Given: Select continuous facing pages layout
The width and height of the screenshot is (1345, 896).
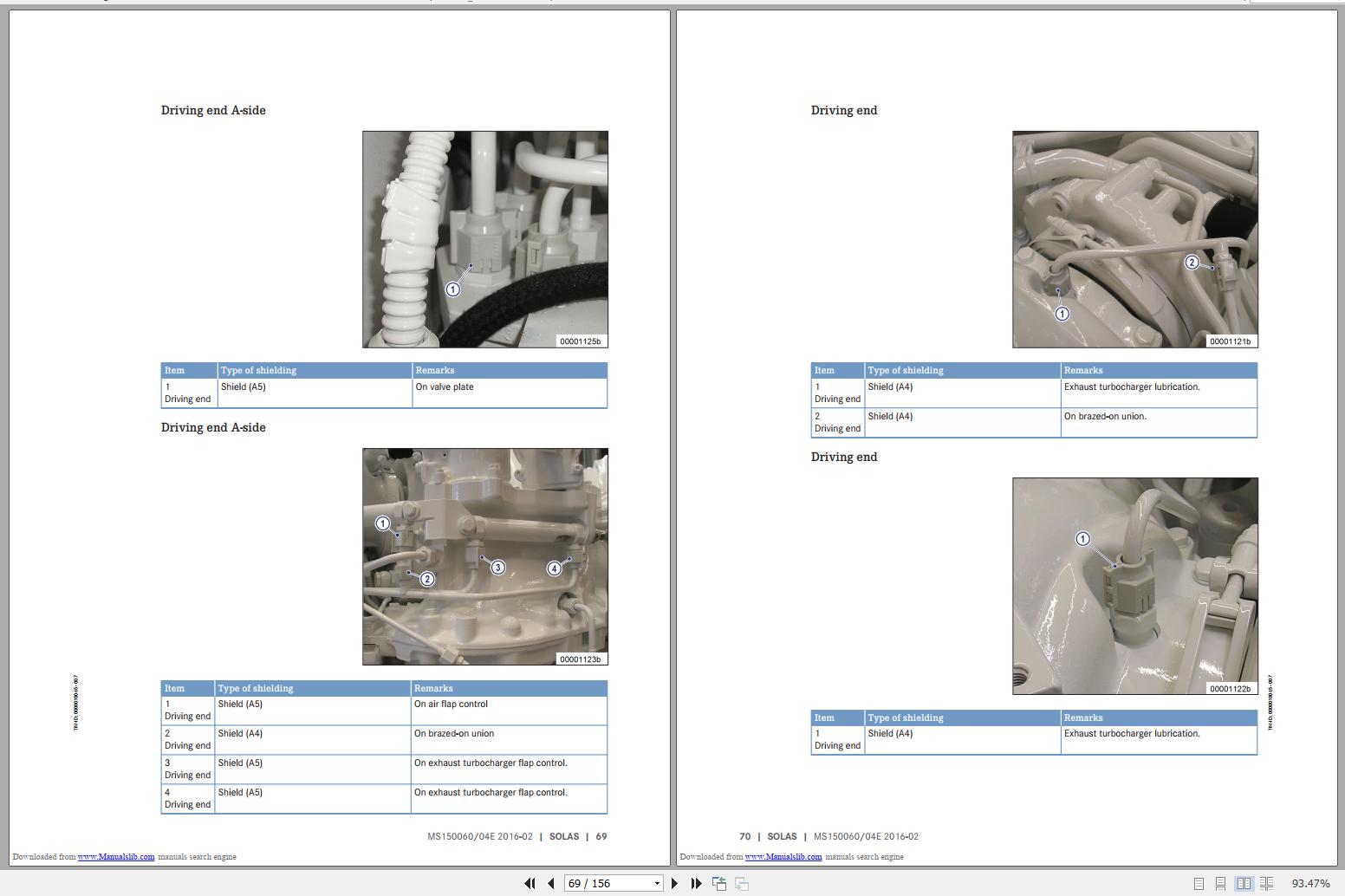Looking at the screenshot, I should pos(1266,883).
